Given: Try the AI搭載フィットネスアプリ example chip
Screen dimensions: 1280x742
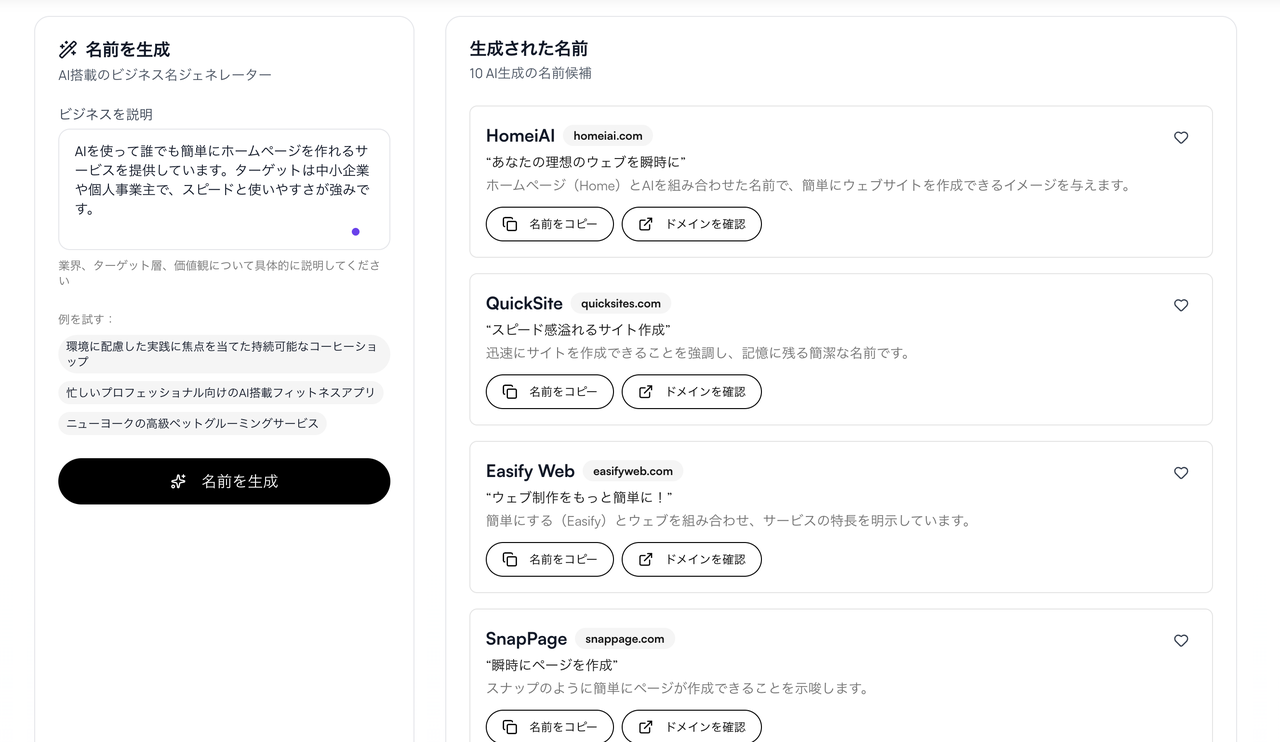Looking at the screenshot, I should (221, 393).
